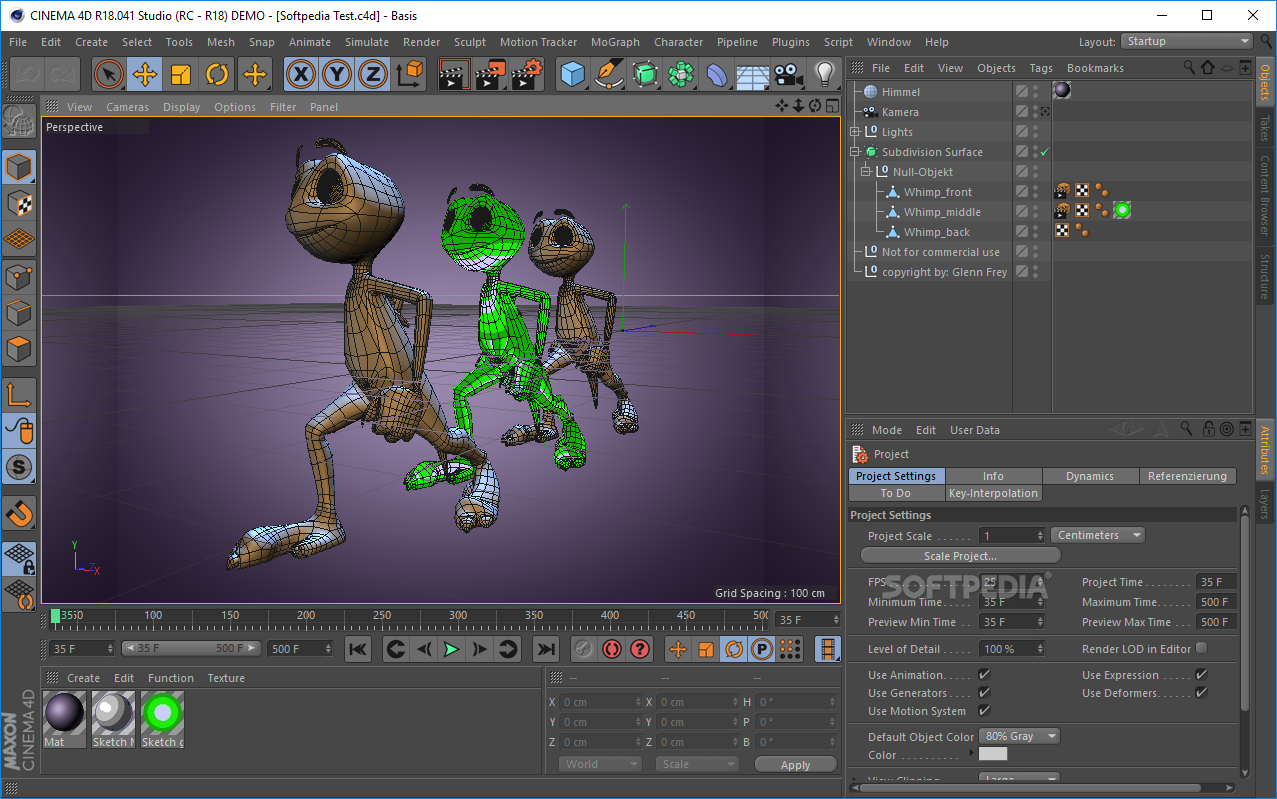
Task: Switch to the Key-Interpolation tab
Action: point(993,492)
